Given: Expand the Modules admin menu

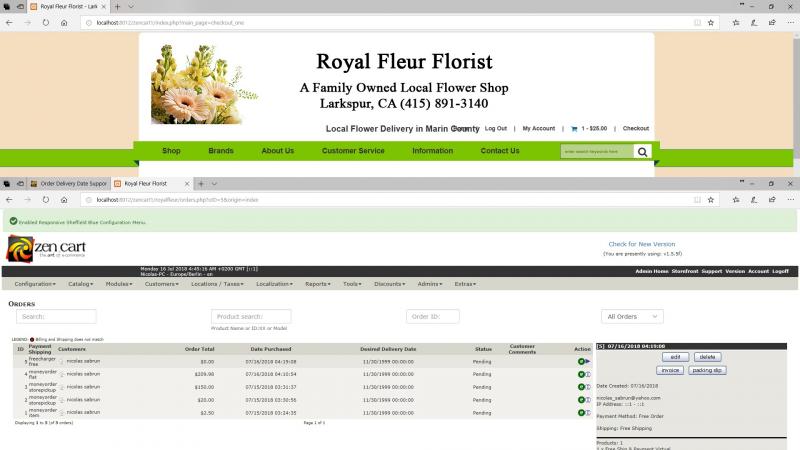Looking at the screenshot, I should click(x=119, y=284).
